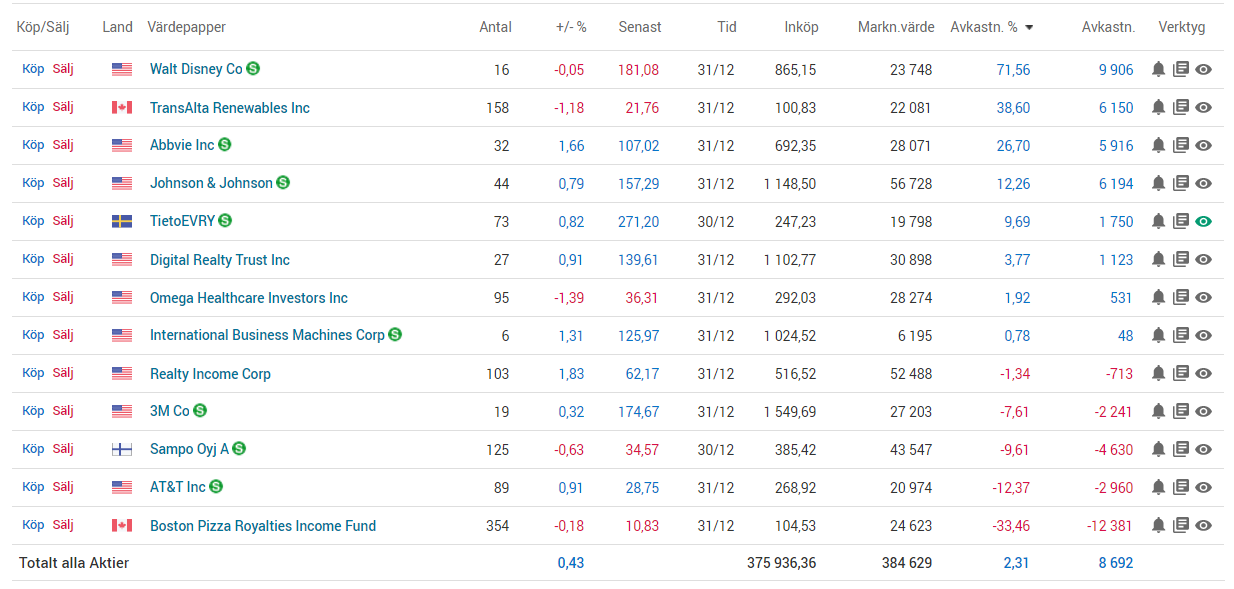1234x589 pixels.
Task: Toggle eye icon for Realty Income Corp
Action: pyautogui.click(x=1204, y=373)
